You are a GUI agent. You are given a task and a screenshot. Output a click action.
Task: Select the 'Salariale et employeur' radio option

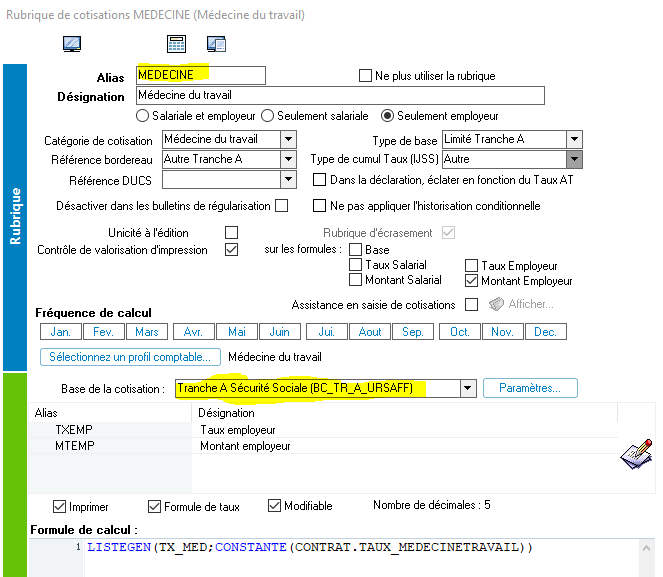143,116
